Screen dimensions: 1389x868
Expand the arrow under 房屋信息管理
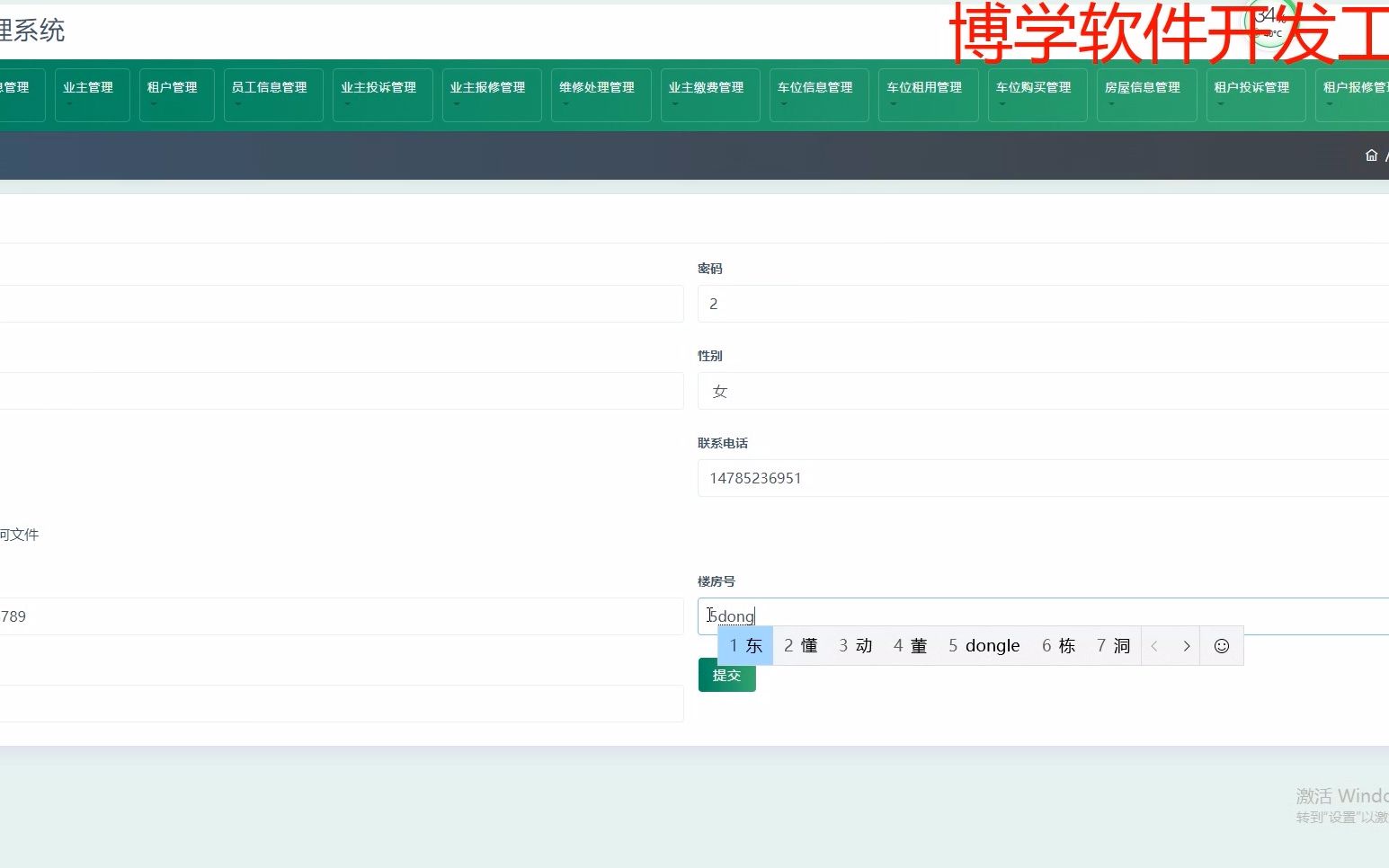[x=1111, y=104]
